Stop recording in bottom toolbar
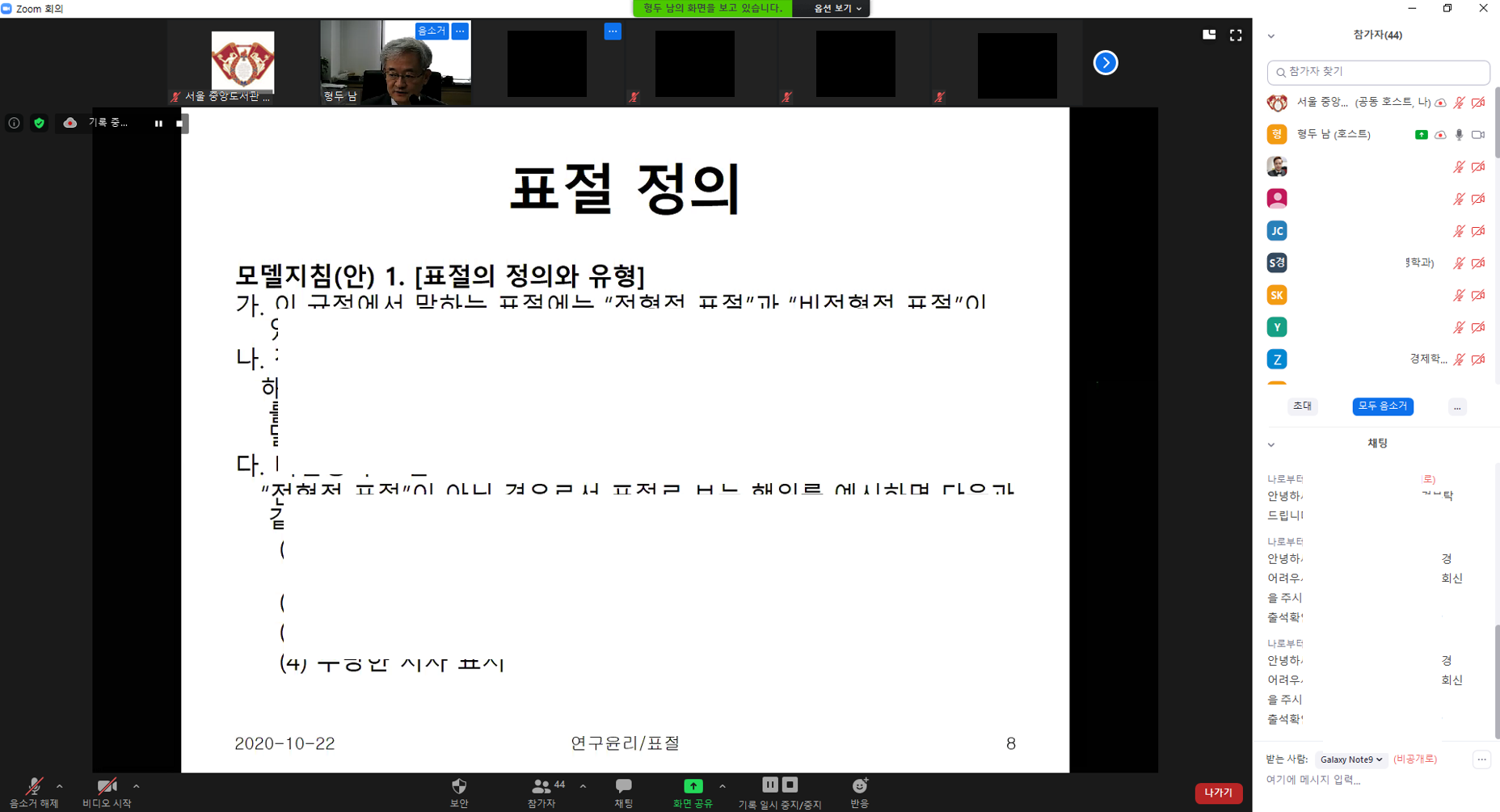Screen dimensions: 1500x812 [x=790, y=785]
